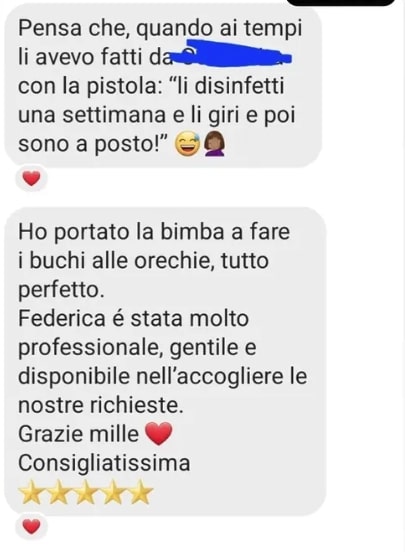The image size is (405, 552).
Task: Click the 'Grazie mille' text
Action: (x=79, y=434)
